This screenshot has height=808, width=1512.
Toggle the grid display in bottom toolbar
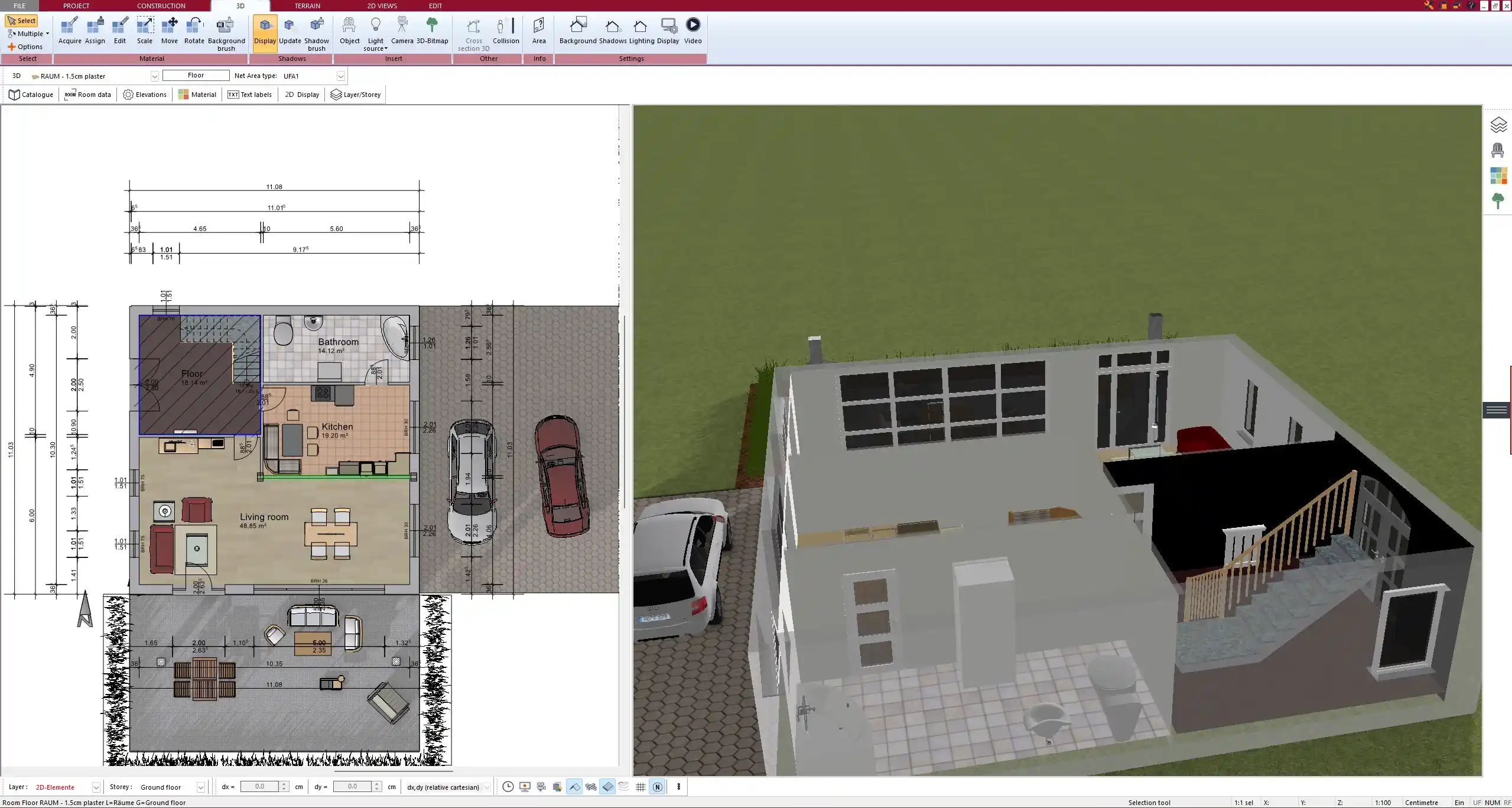click(x=640, y=787)
